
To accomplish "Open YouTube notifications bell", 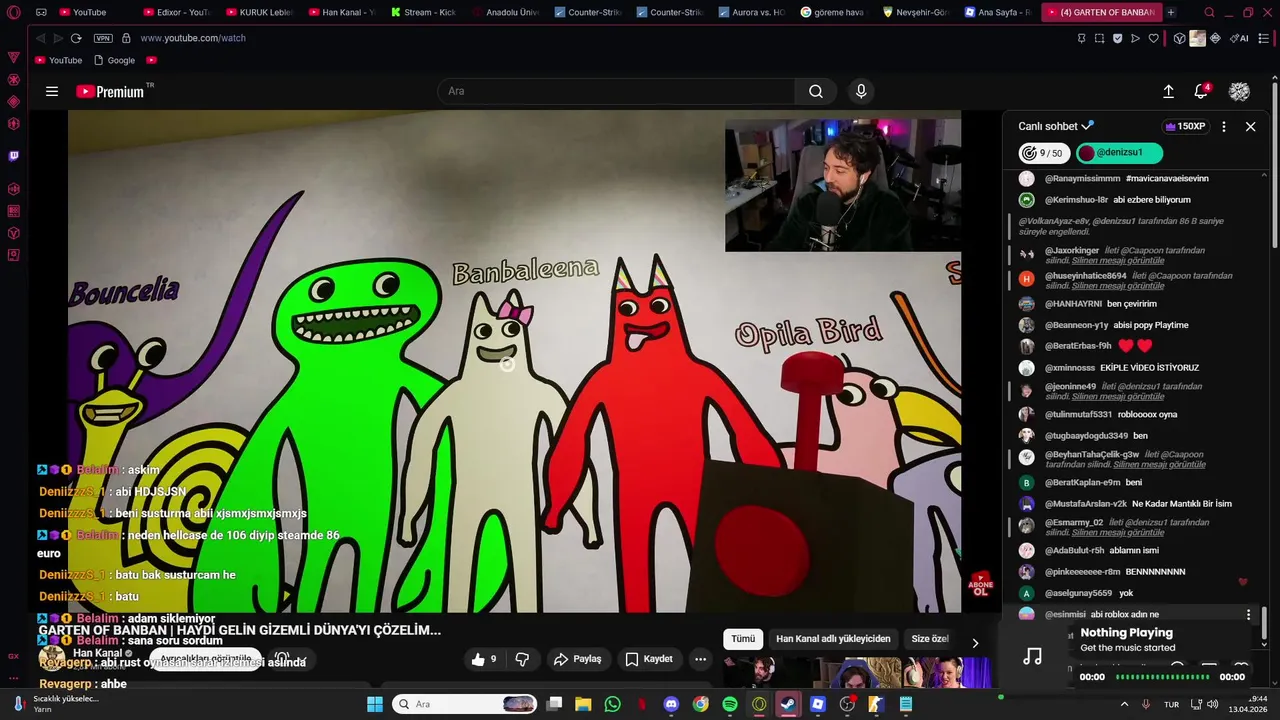I will tap(1201, 91).
